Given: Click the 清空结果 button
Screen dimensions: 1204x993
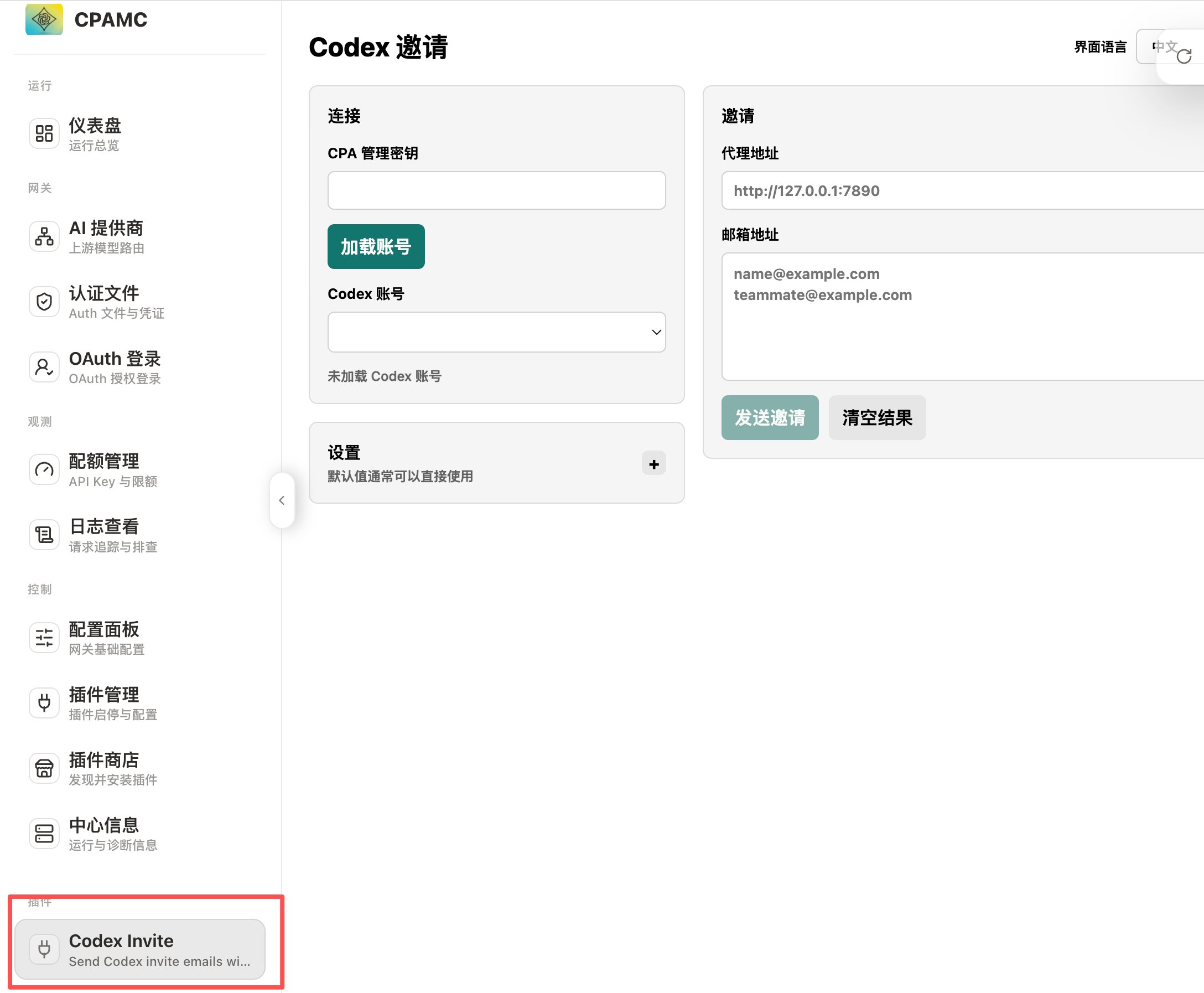Looking at the screenshot, I should point(877,417).
